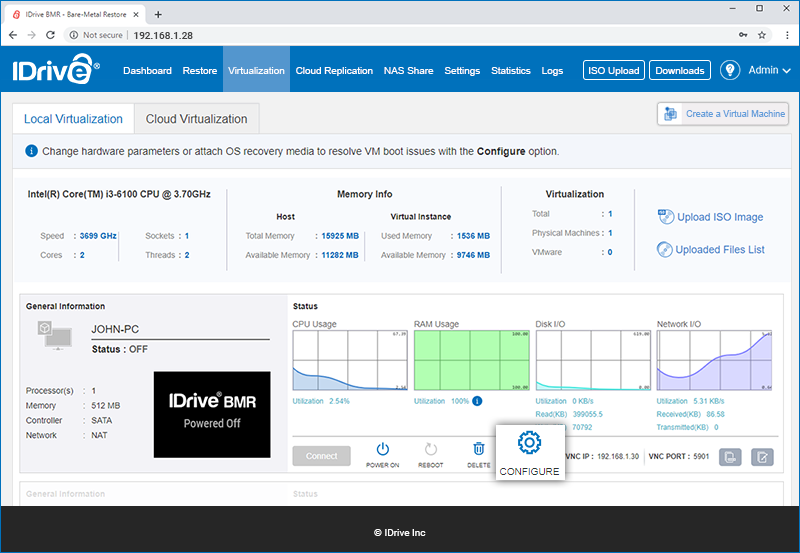Click the Disk I/O graph
Image resolution: width=800 pixels, height=553 pixels.
pyautogui.click(x=593, y=360)
